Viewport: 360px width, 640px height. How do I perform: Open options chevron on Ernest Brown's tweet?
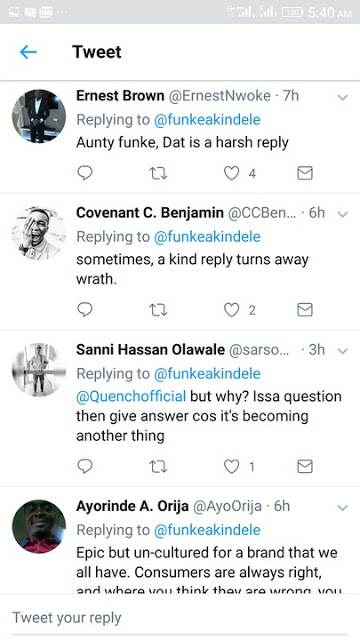click(343, 97)
